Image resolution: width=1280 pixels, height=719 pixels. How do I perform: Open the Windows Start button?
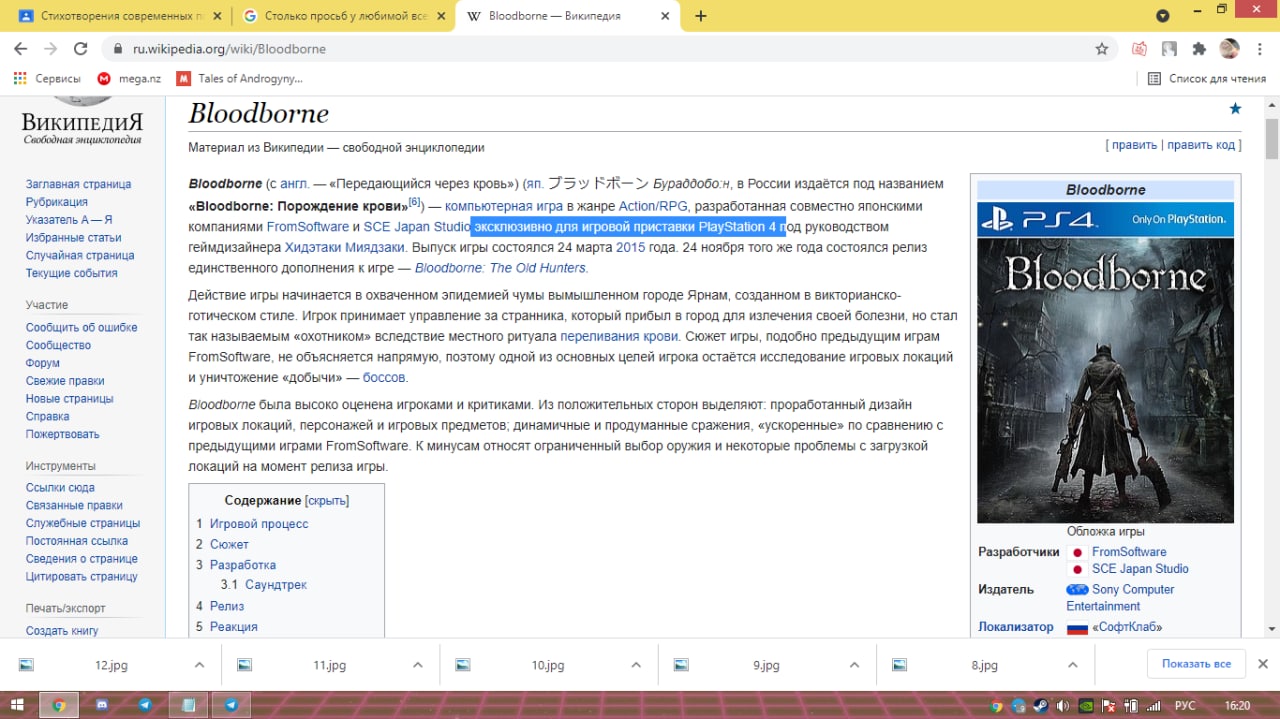pos(17,705)
